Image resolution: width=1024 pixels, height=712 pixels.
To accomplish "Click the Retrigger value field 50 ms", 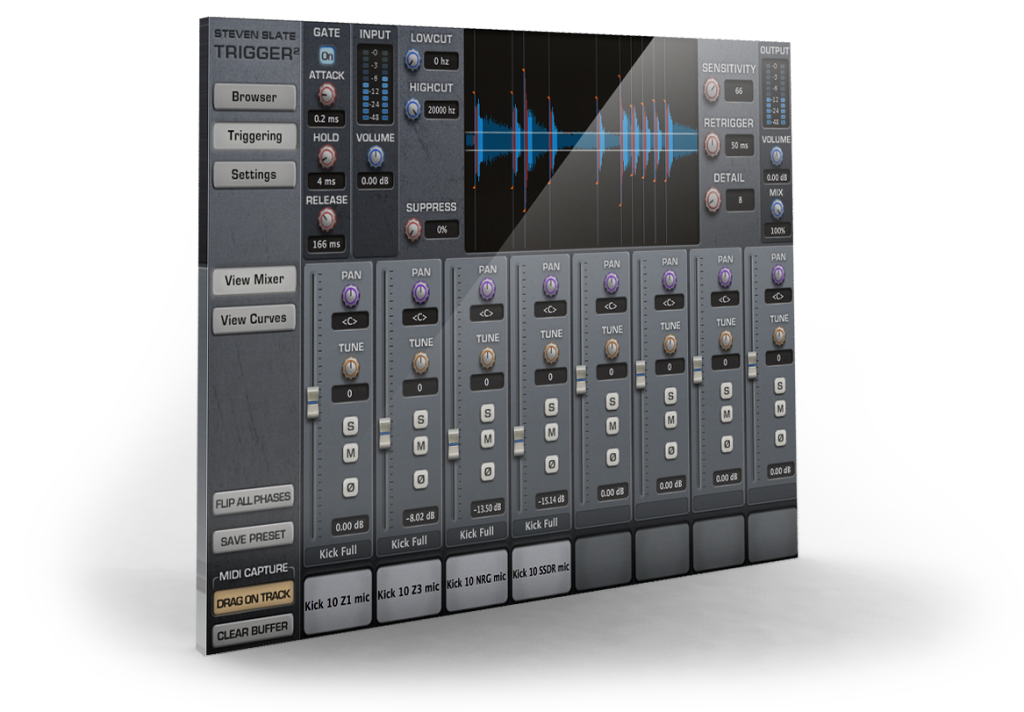I will click(x=739, y=145).
